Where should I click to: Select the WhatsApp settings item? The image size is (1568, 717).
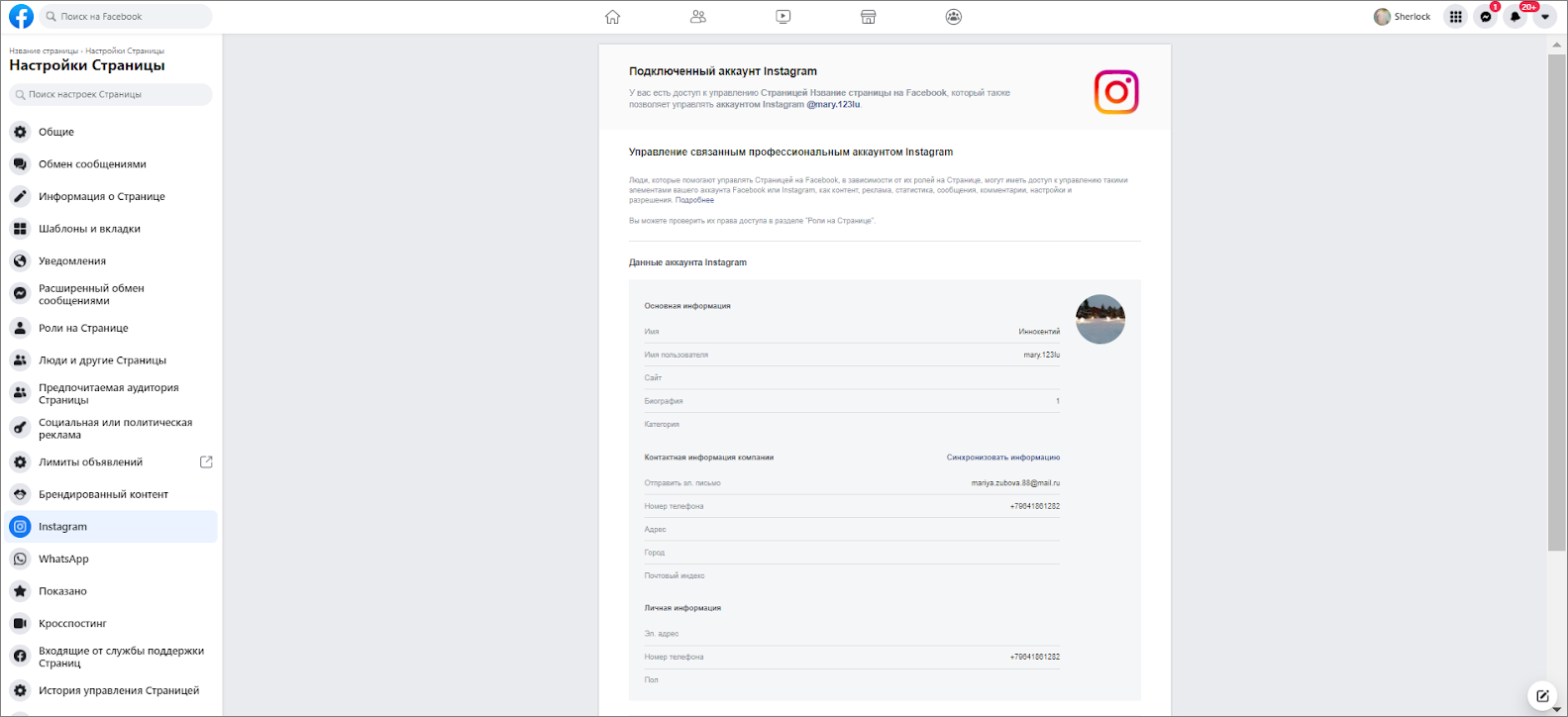tap(111, 560)
